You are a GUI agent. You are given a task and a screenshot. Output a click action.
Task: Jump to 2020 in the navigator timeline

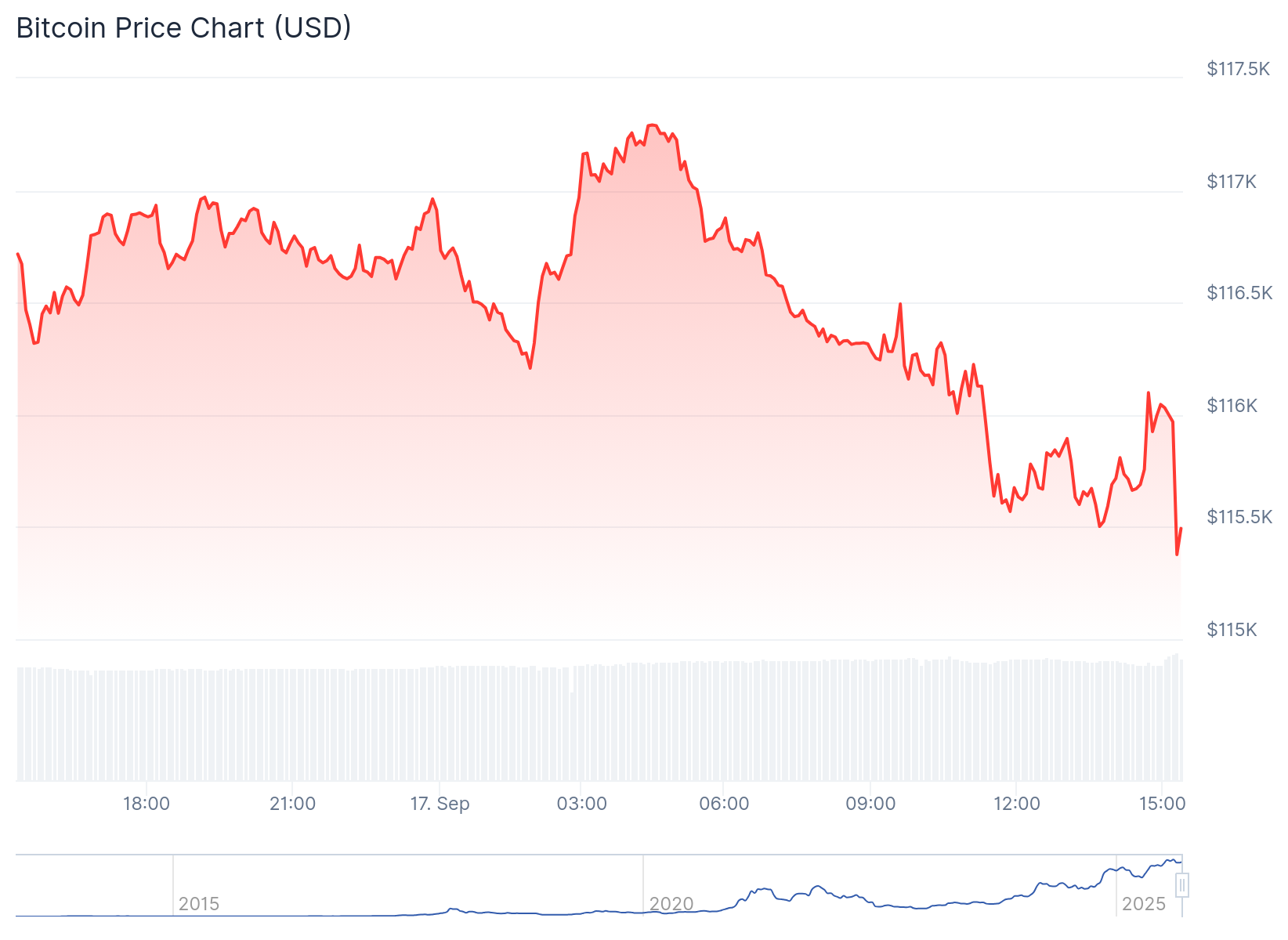coord(671,904)
